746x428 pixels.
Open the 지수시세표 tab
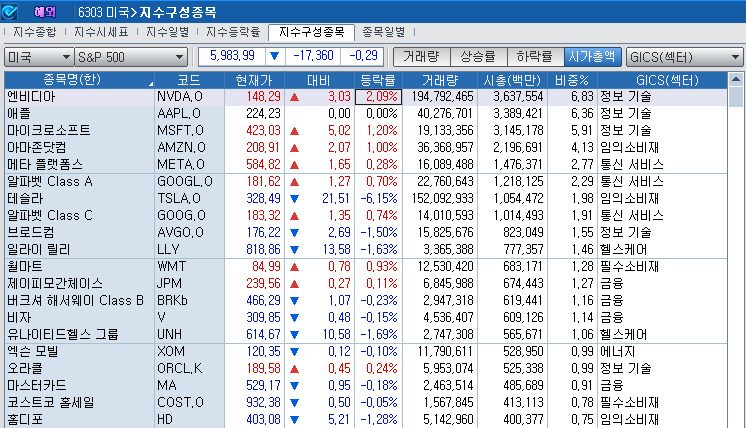click(101, 32)
